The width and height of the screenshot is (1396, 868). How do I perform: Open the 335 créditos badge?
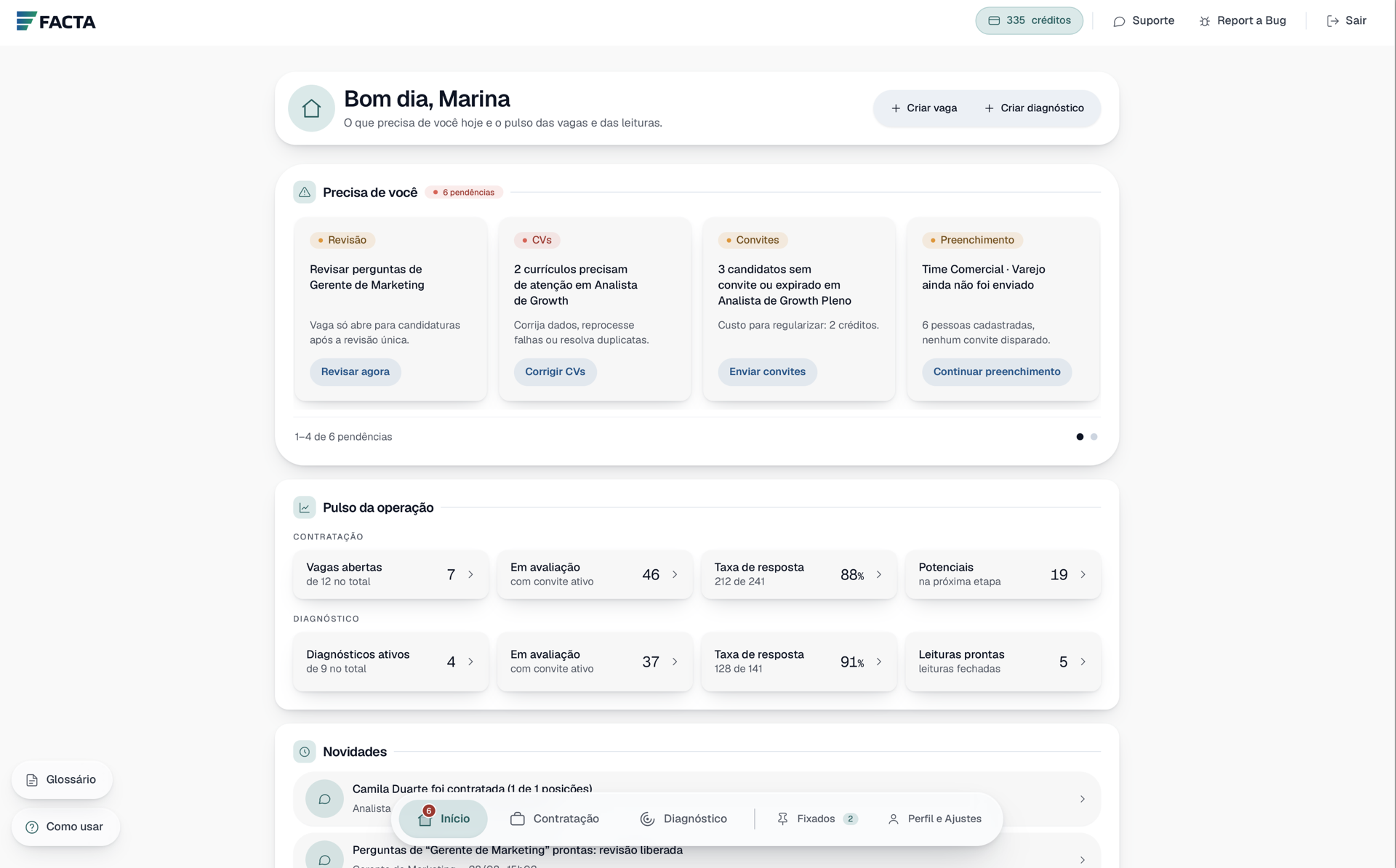(1029, 20)
